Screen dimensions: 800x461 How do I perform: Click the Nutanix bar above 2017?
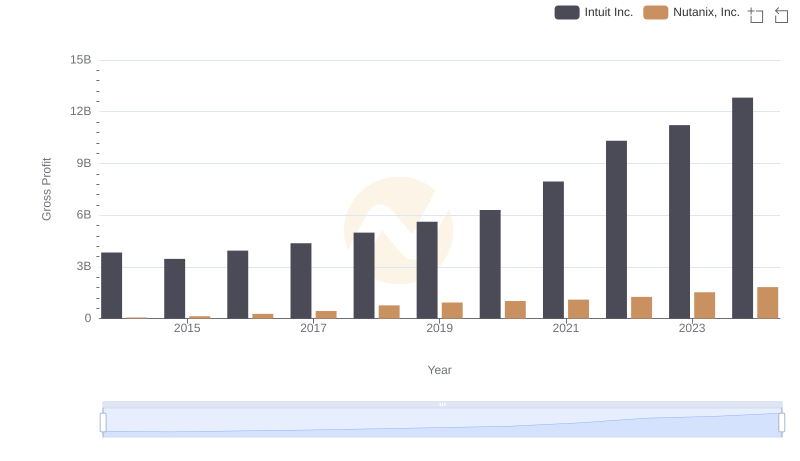(326, 315)
